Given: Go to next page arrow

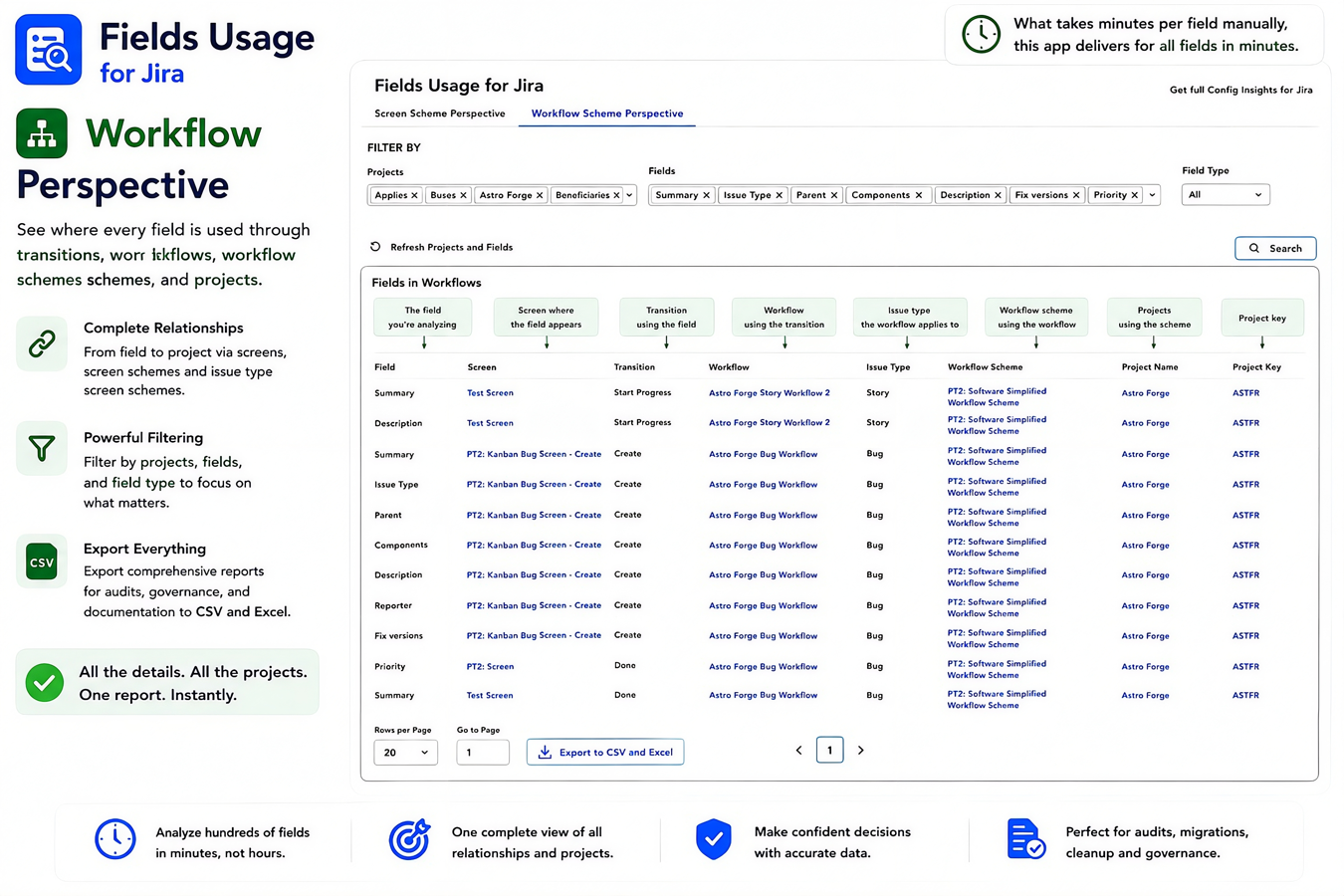Looking at the screenshot, I should 861,751.
